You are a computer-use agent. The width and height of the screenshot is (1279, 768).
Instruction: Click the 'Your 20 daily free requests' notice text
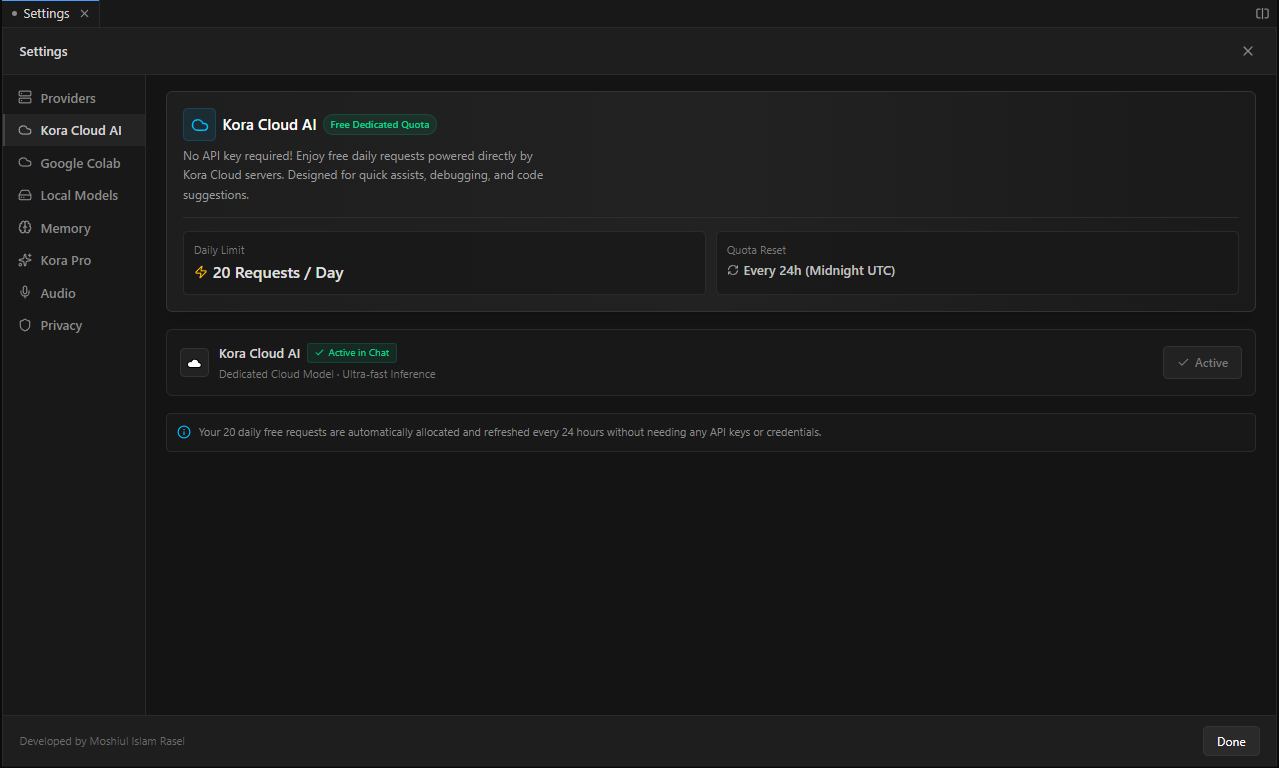510,432
